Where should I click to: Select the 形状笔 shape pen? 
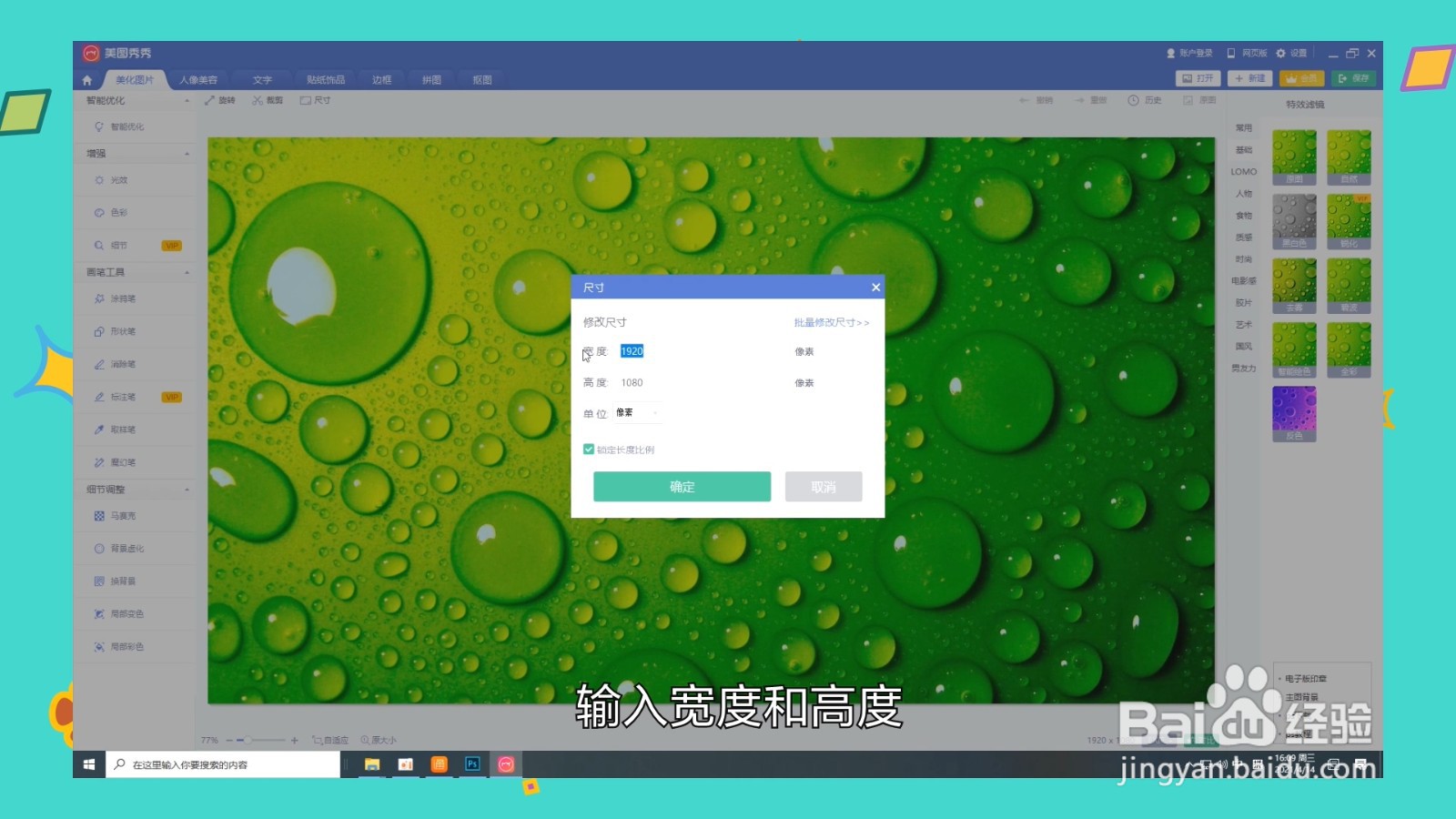click(115, 331)
